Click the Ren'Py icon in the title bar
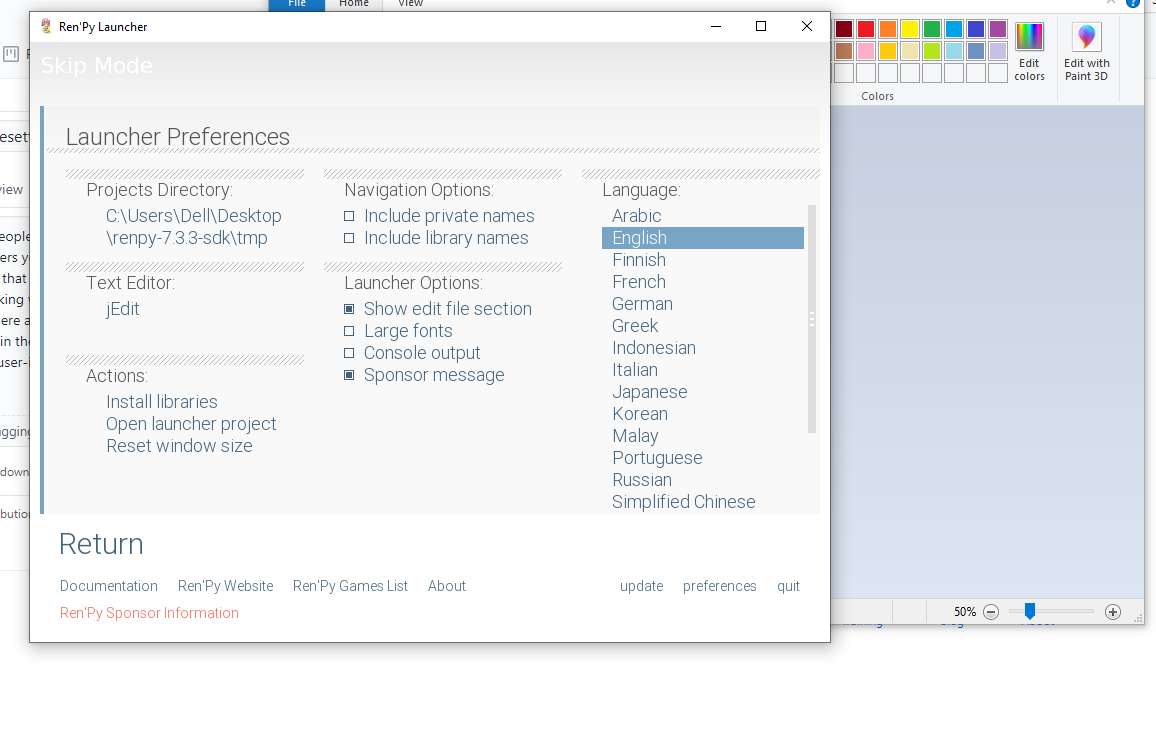 [x=42, y=26]
